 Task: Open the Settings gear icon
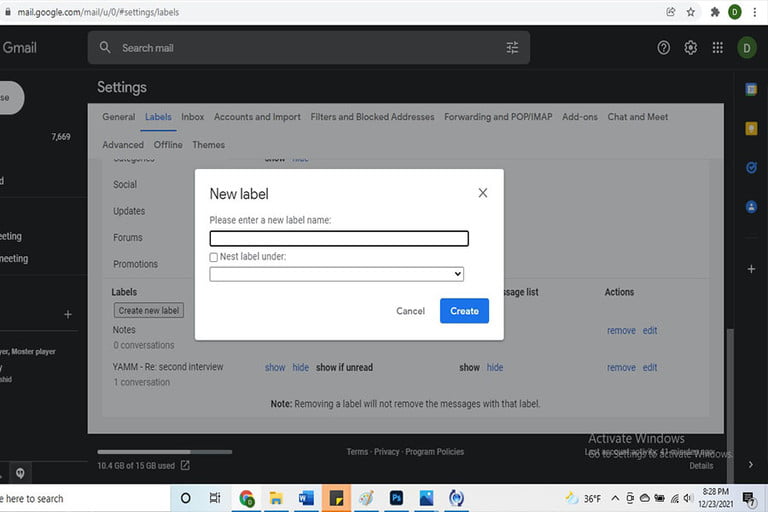coord(690,48)
